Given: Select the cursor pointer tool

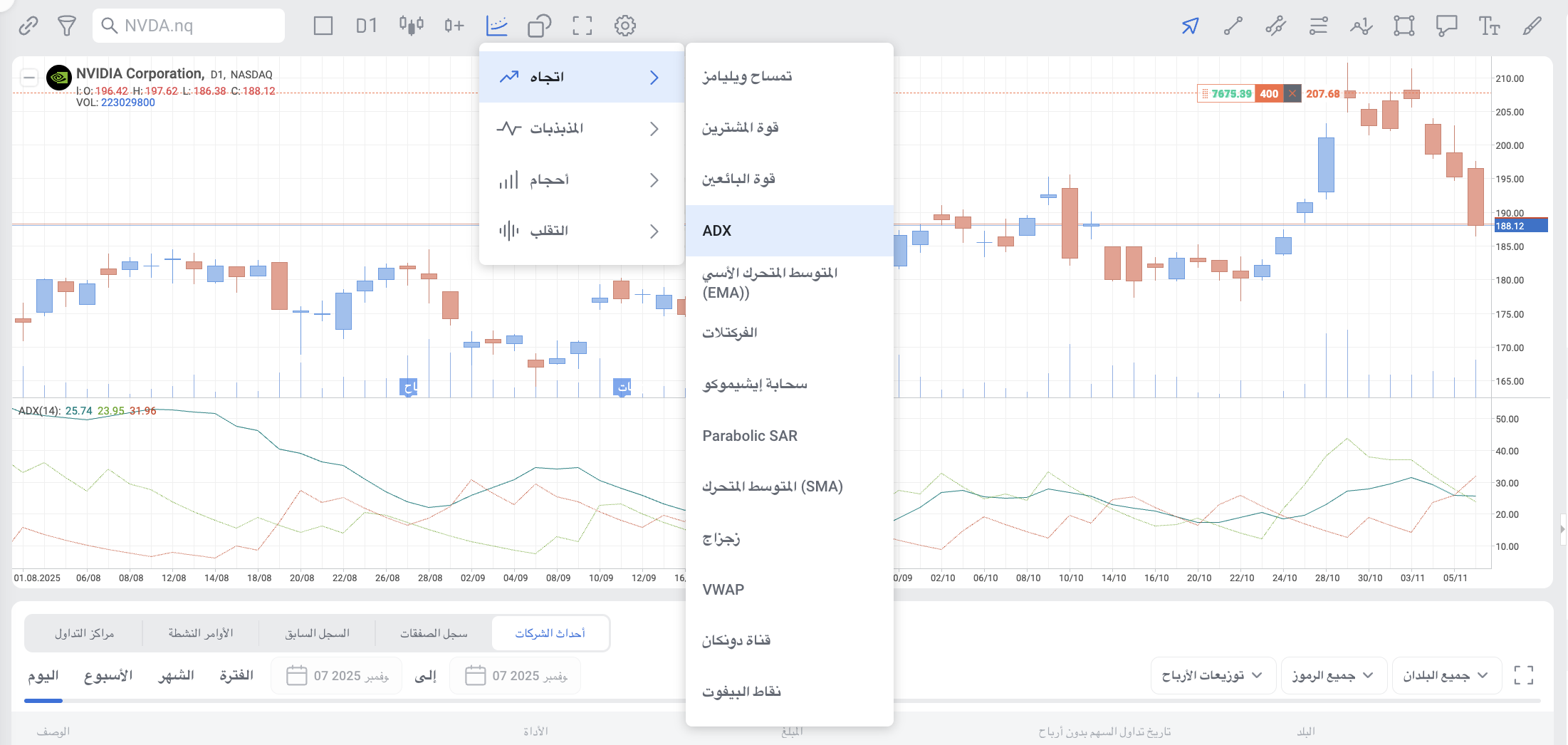Looking at the screenshot, I should 1190,26.
